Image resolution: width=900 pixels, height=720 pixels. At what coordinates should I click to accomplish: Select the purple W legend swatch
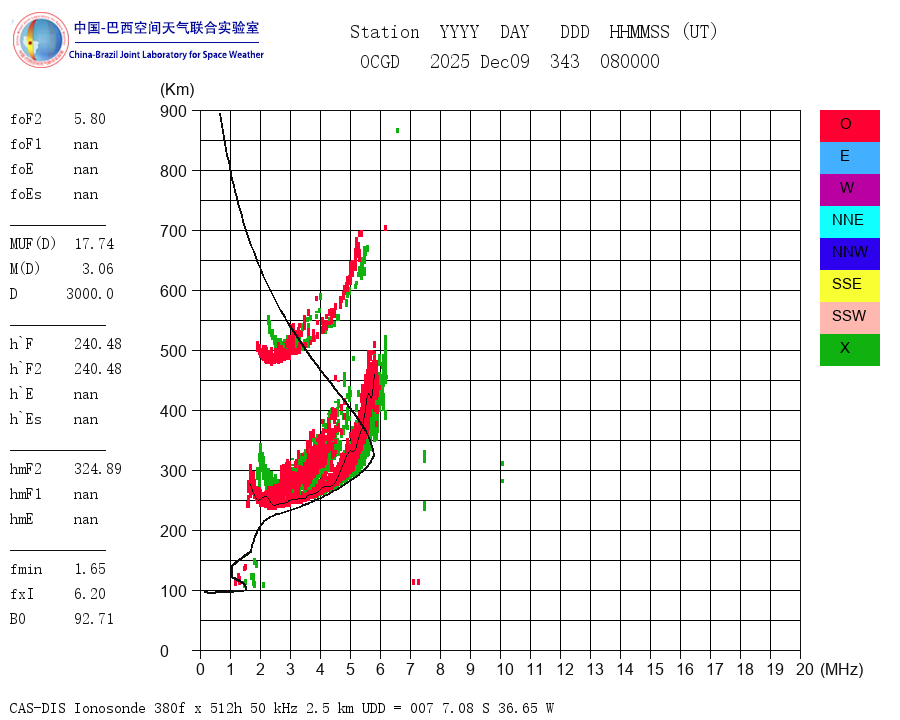tap(849, 190)
